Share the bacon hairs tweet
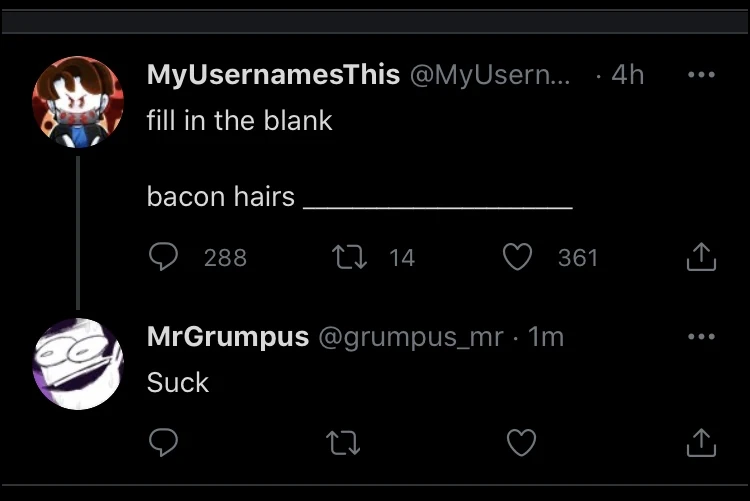 [701, 258]
